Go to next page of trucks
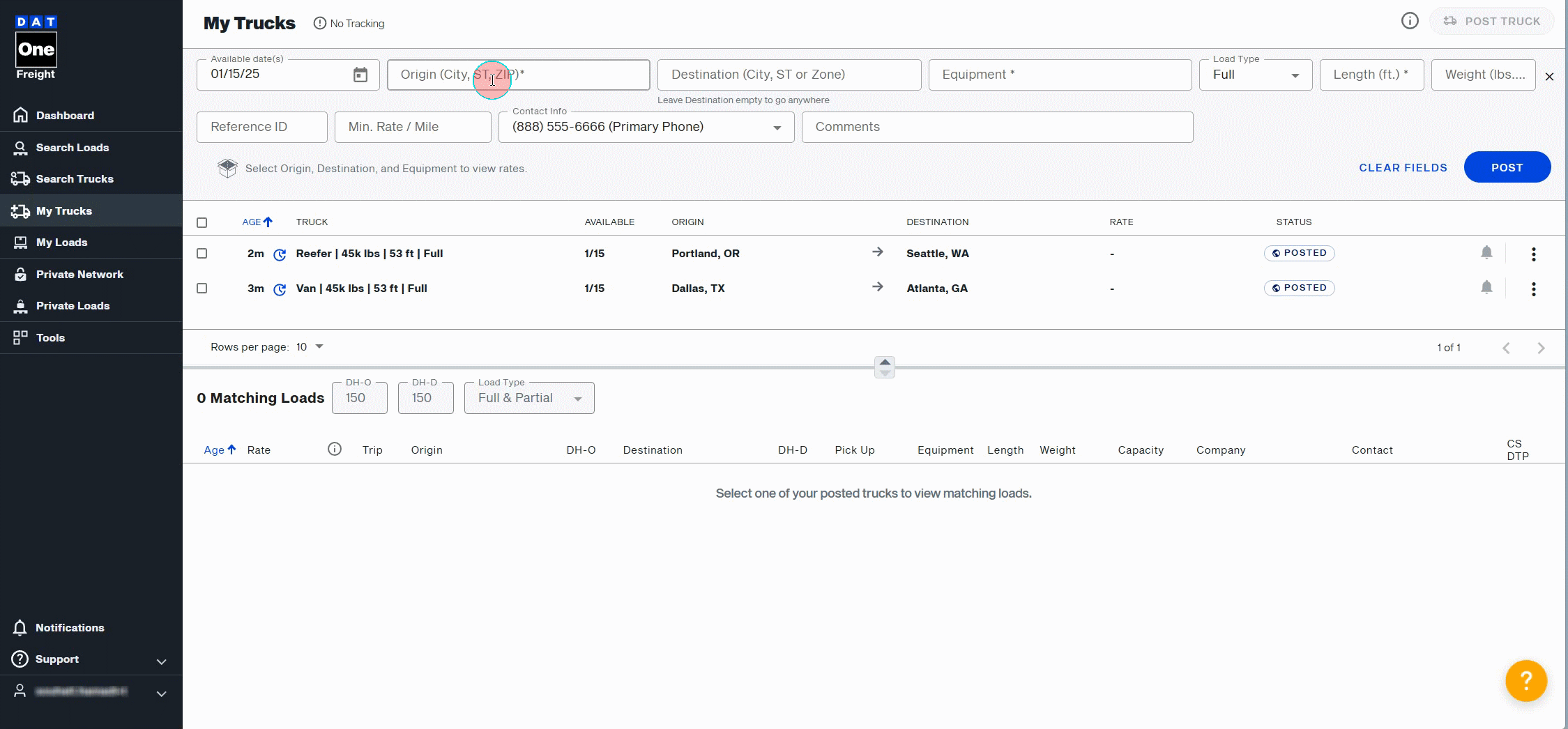 click(x=1541, y=348)
